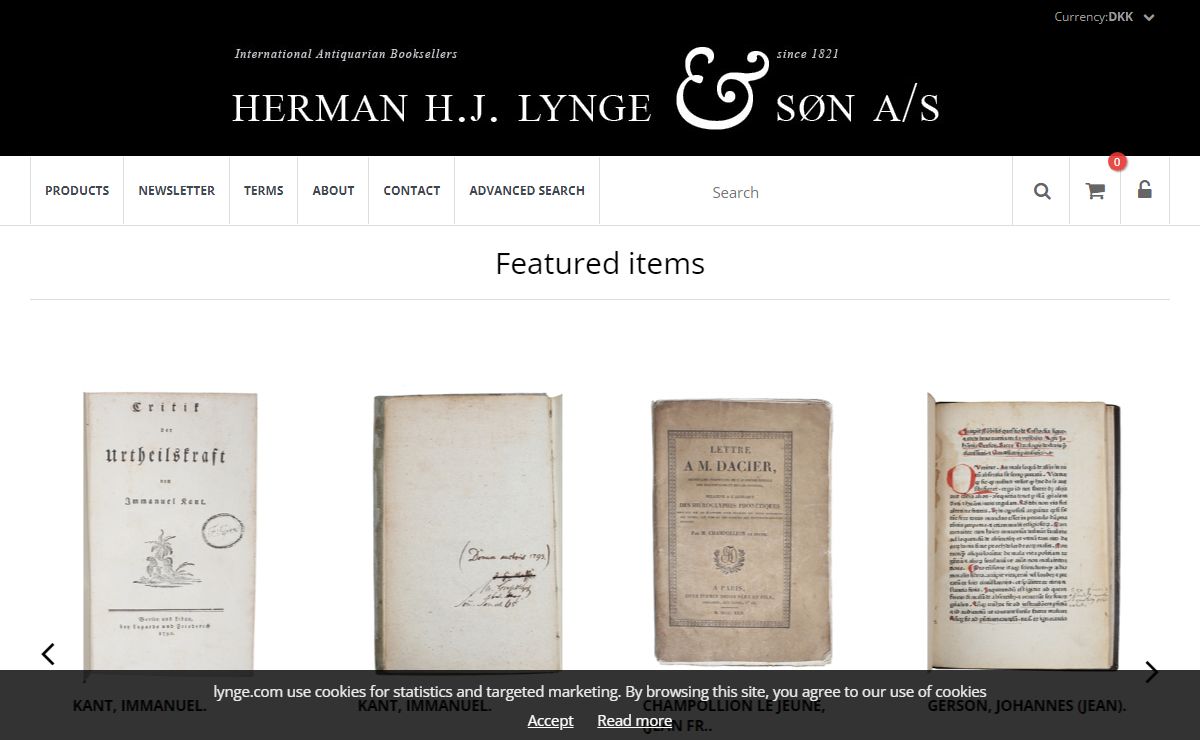The width and height of the screenshot is (1200, 740).
Task: Expand the Currency DKK dropdown
Action: tap(1104, 17)
